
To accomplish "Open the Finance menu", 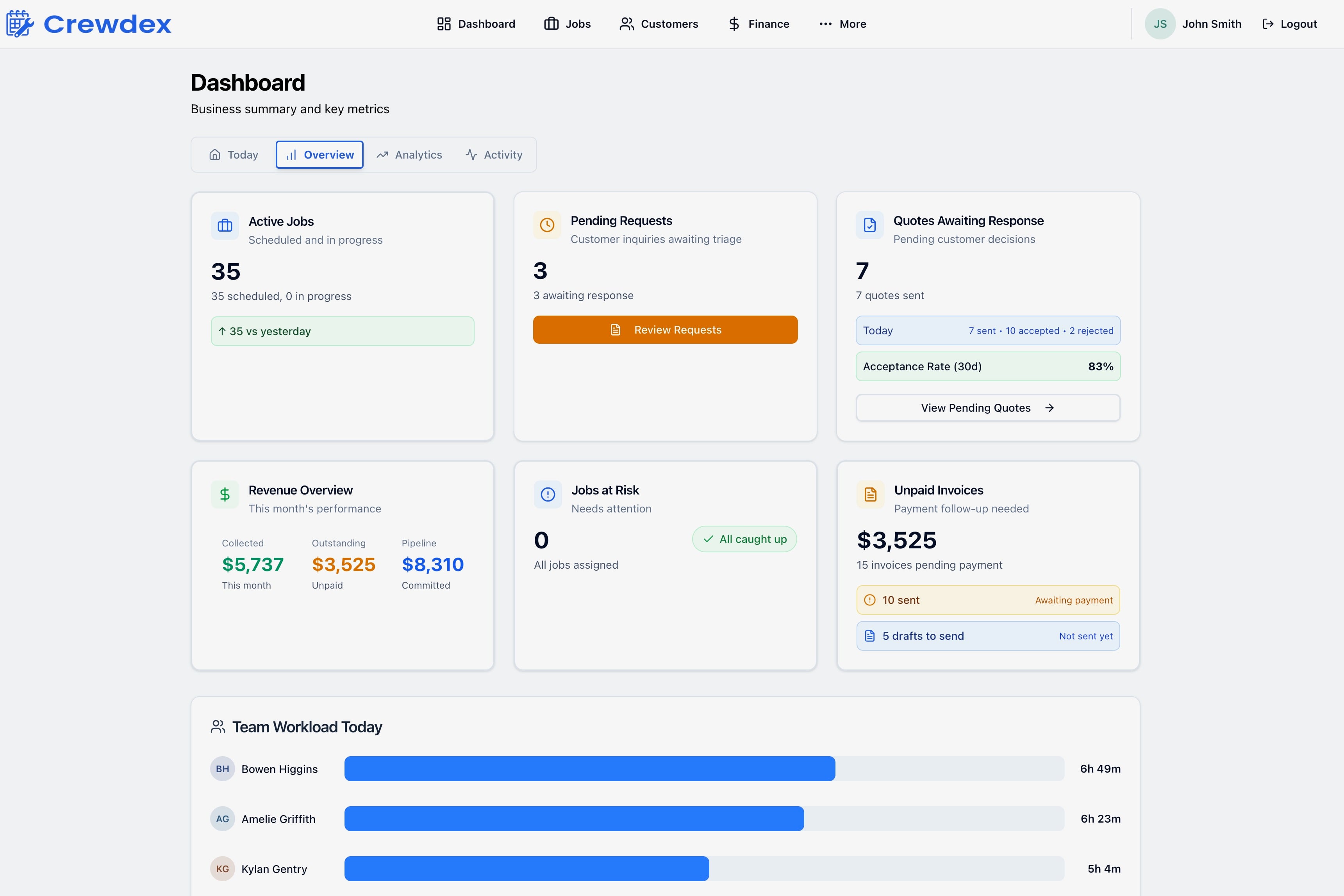I will 758,24.
